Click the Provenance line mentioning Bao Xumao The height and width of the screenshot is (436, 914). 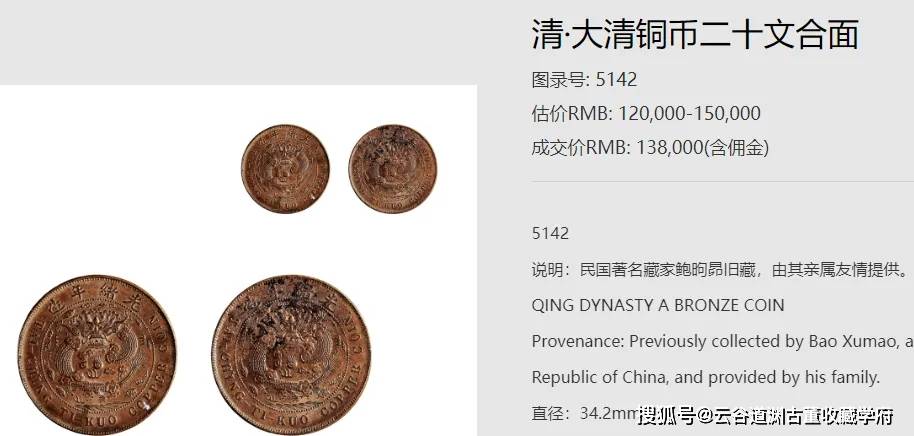(722, 342)
